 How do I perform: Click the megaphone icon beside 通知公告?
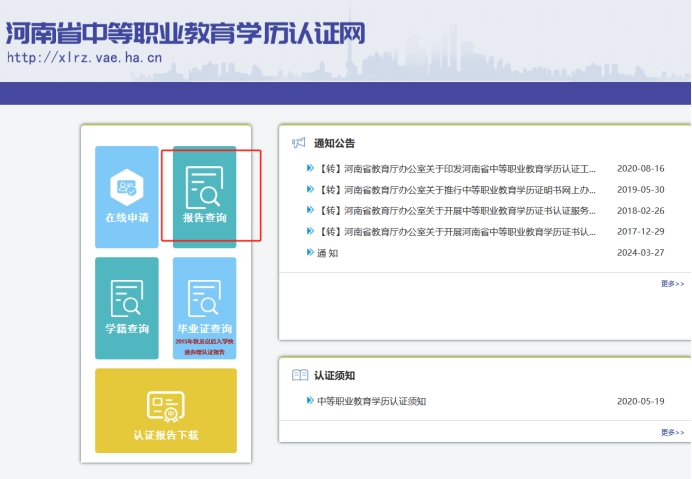point(298,143)
